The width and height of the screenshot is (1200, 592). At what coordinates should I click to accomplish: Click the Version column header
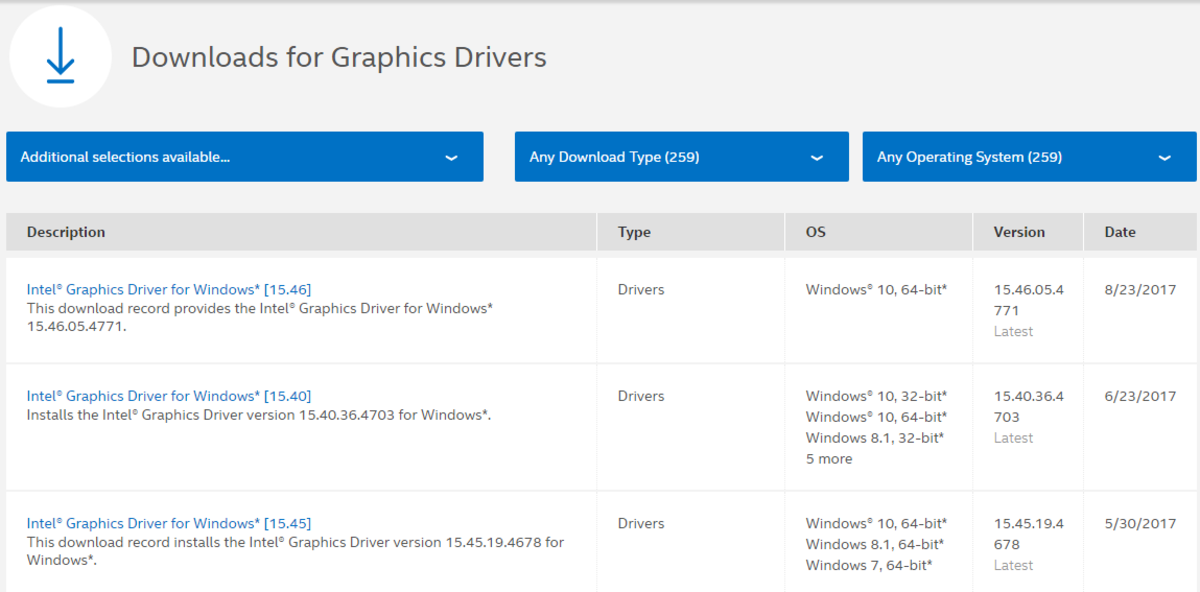click(x=1019, y=232)
